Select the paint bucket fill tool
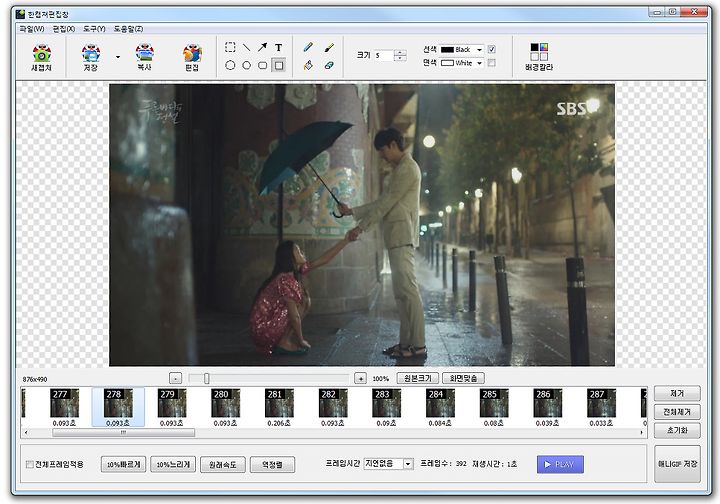 [x=308, y=65]
